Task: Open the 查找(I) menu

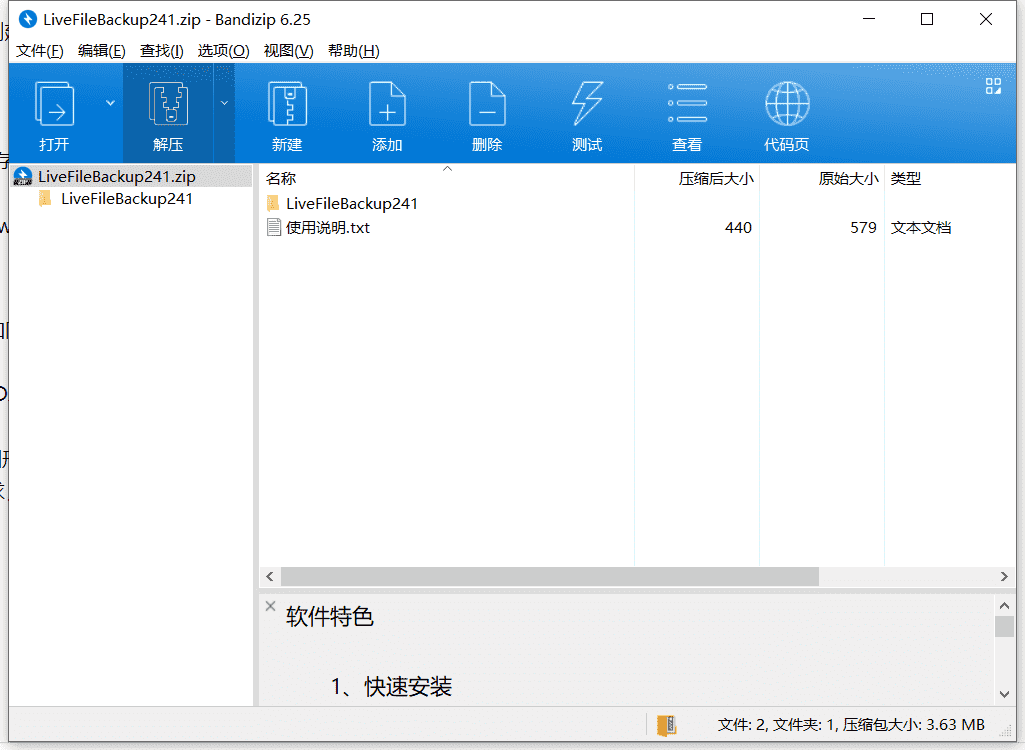Action: (x=161, y=51)
